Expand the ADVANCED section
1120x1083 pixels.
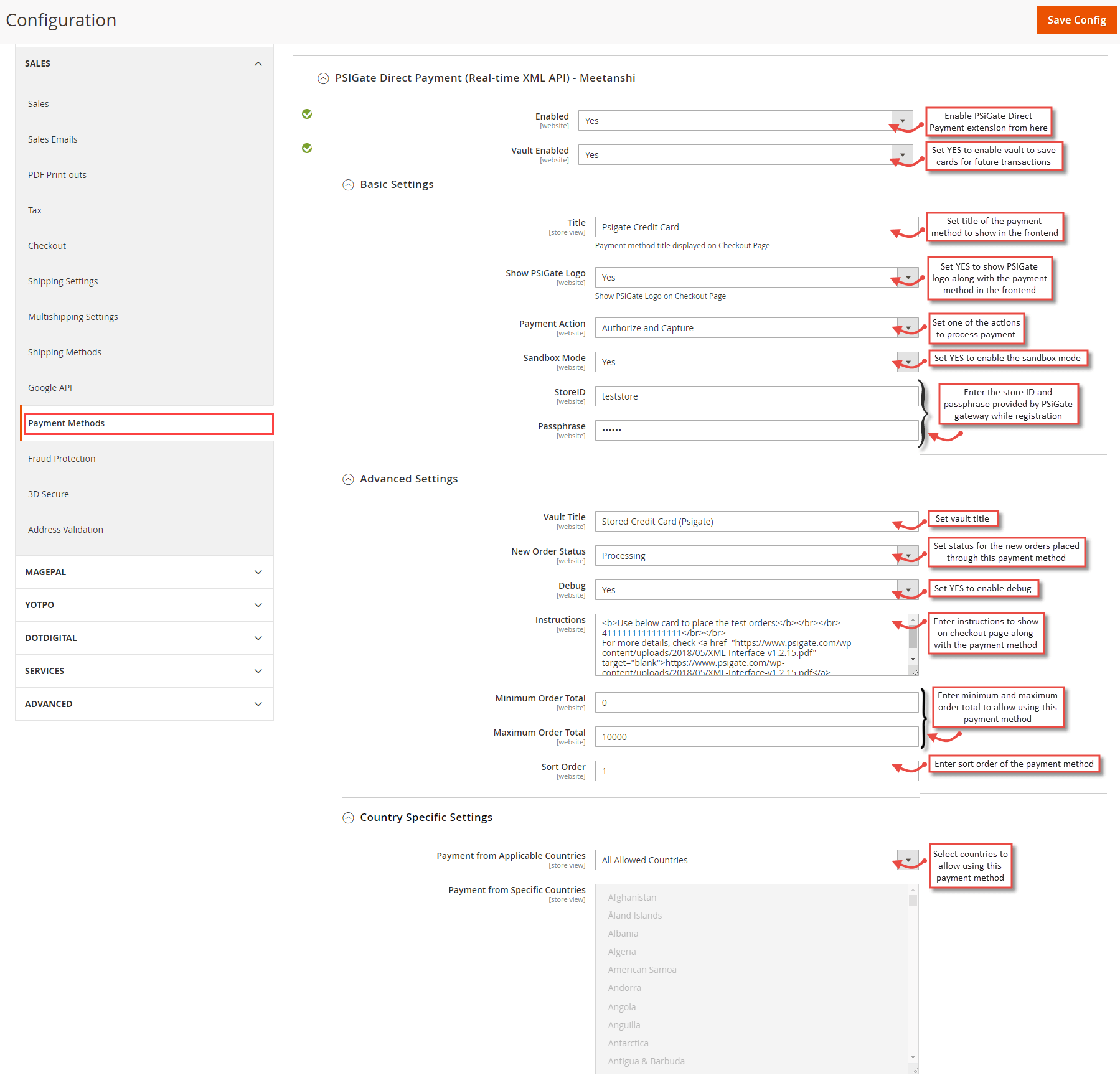[144, 704]
